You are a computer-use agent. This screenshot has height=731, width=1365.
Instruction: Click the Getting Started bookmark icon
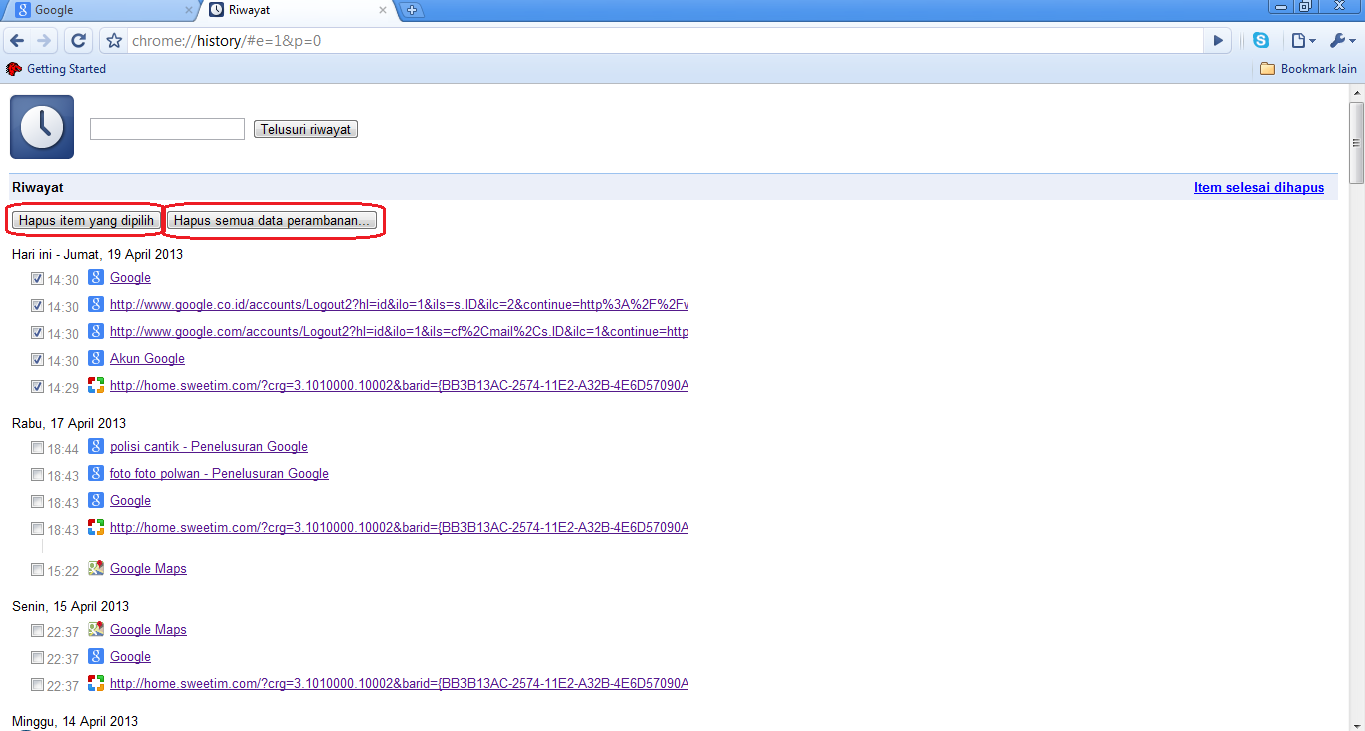(14, 69)
